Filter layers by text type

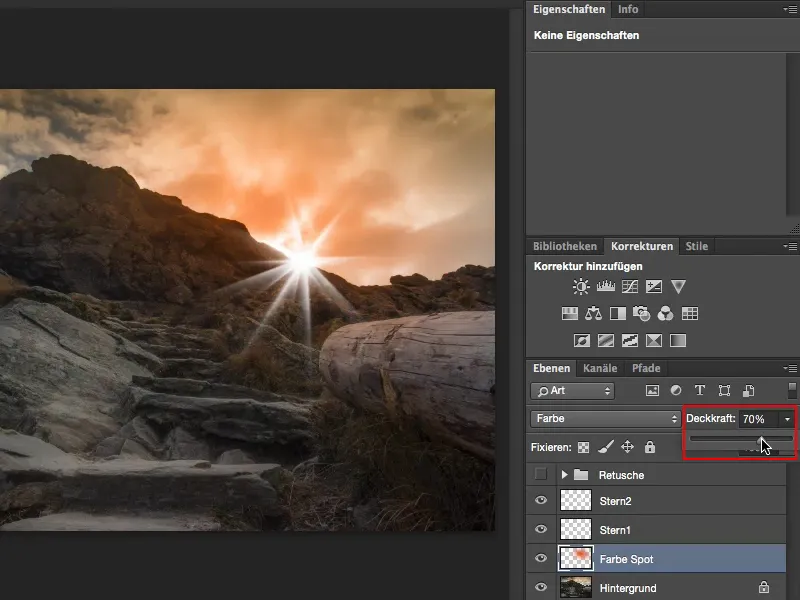pos(700,390)
